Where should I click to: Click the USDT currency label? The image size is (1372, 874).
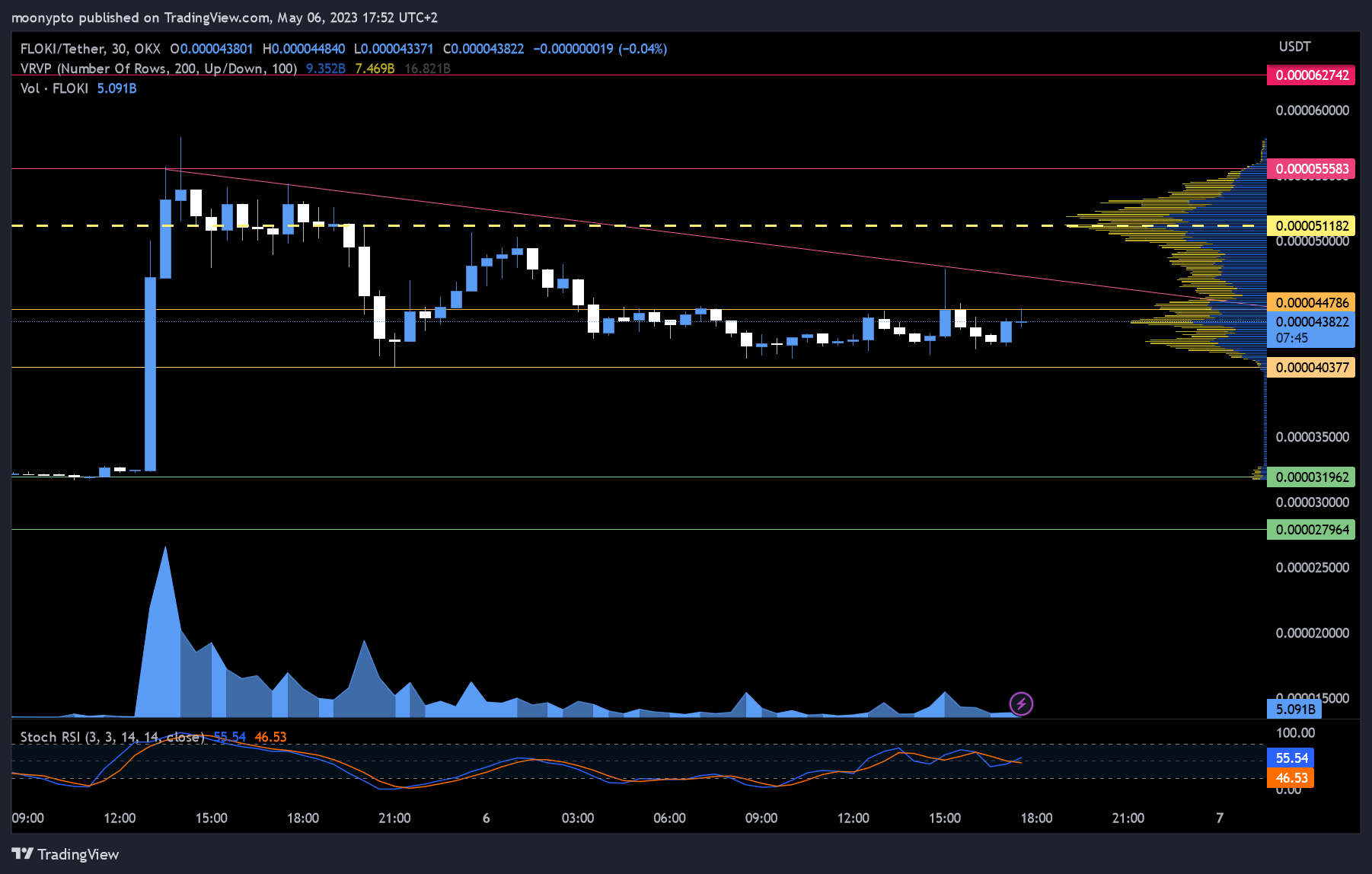point(1295,46)
